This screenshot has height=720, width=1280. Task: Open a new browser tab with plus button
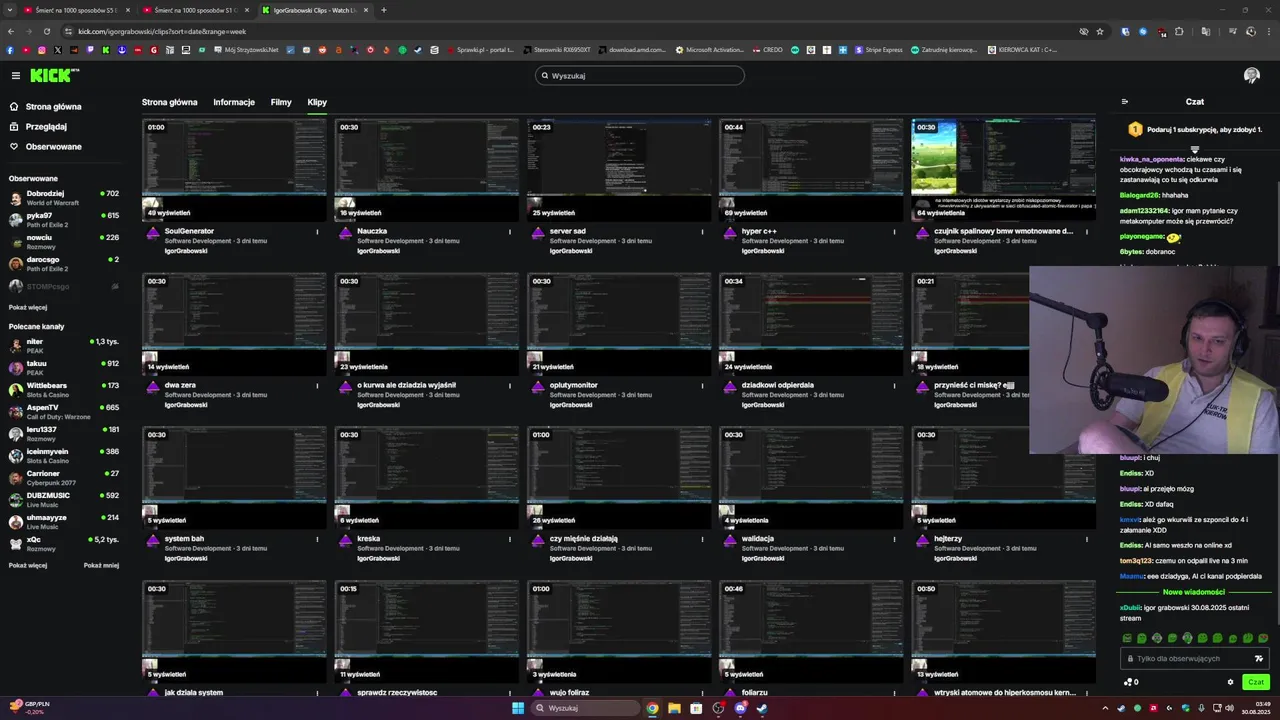pos(384,10)
